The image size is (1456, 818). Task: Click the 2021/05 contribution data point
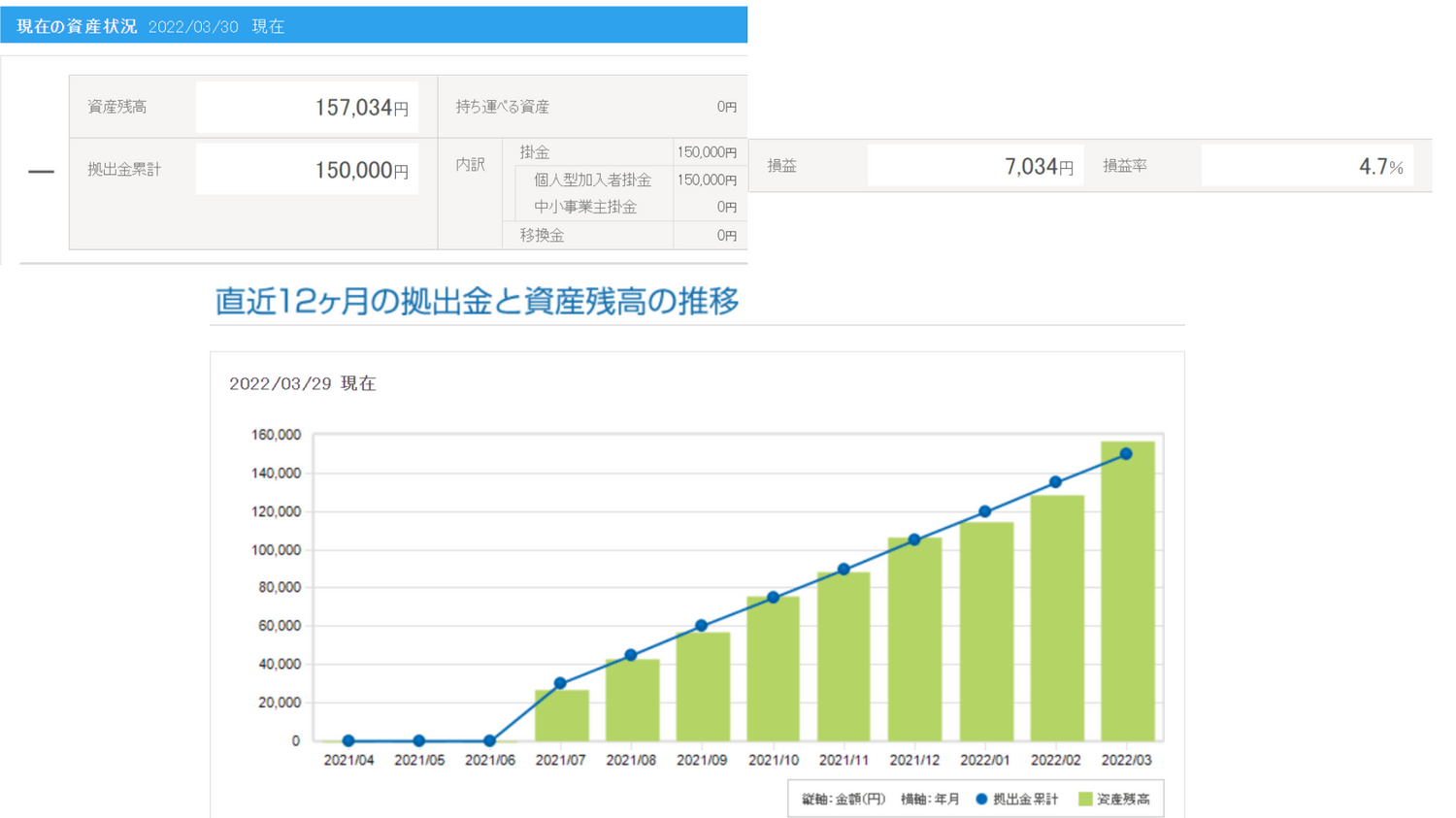point(419,740)
